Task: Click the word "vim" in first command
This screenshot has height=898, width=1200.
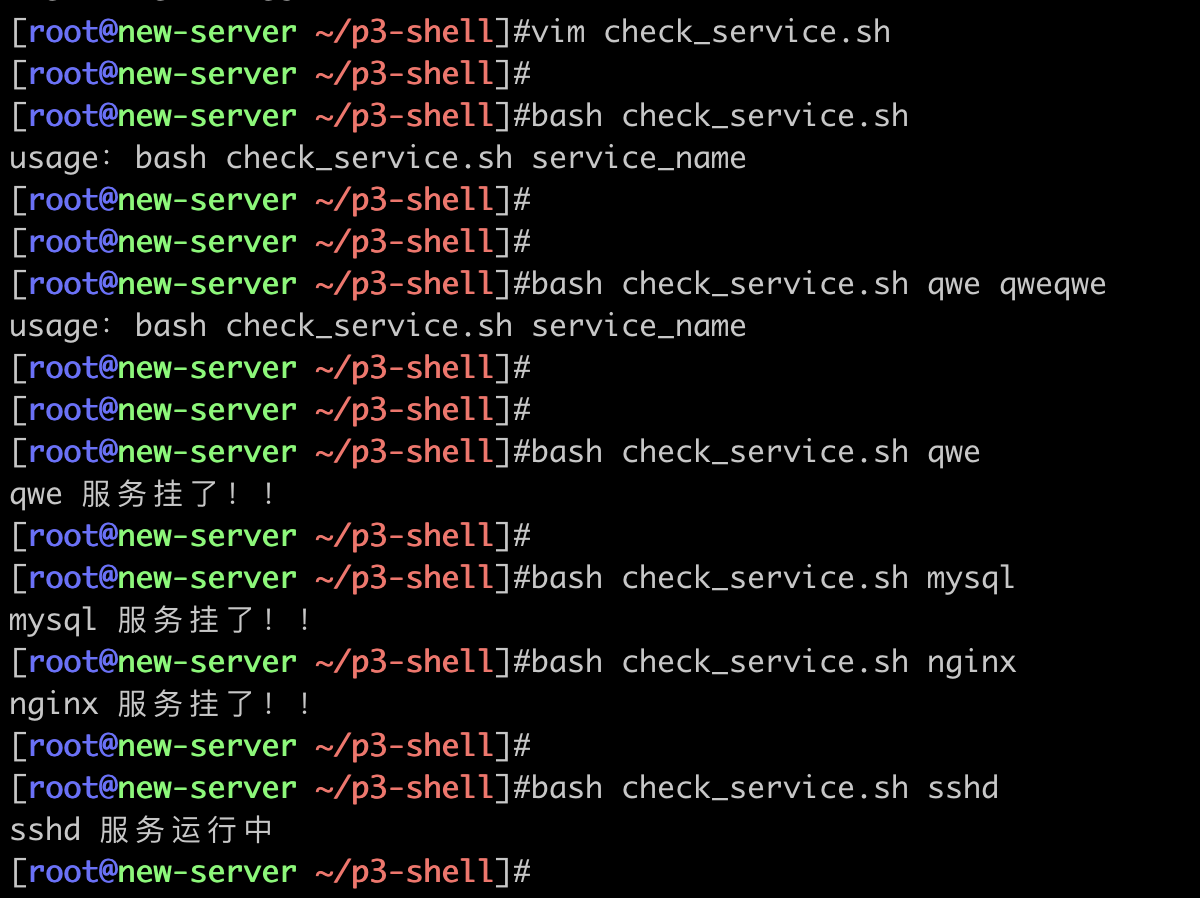Action: click(x=558, y=32)
